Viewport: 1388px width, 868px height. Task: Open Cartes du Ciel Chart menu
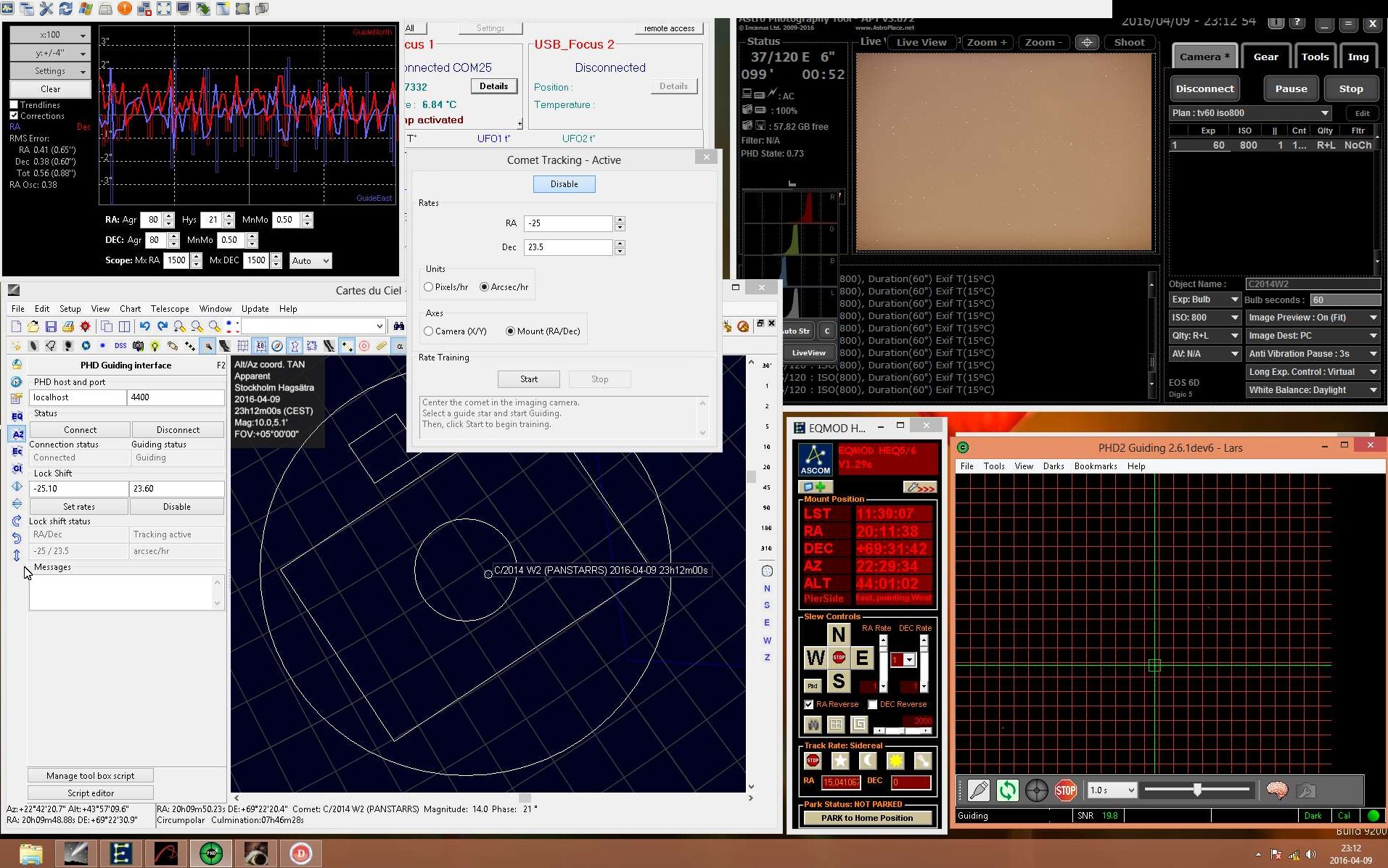pyautogui.click(x=131, y=309)
